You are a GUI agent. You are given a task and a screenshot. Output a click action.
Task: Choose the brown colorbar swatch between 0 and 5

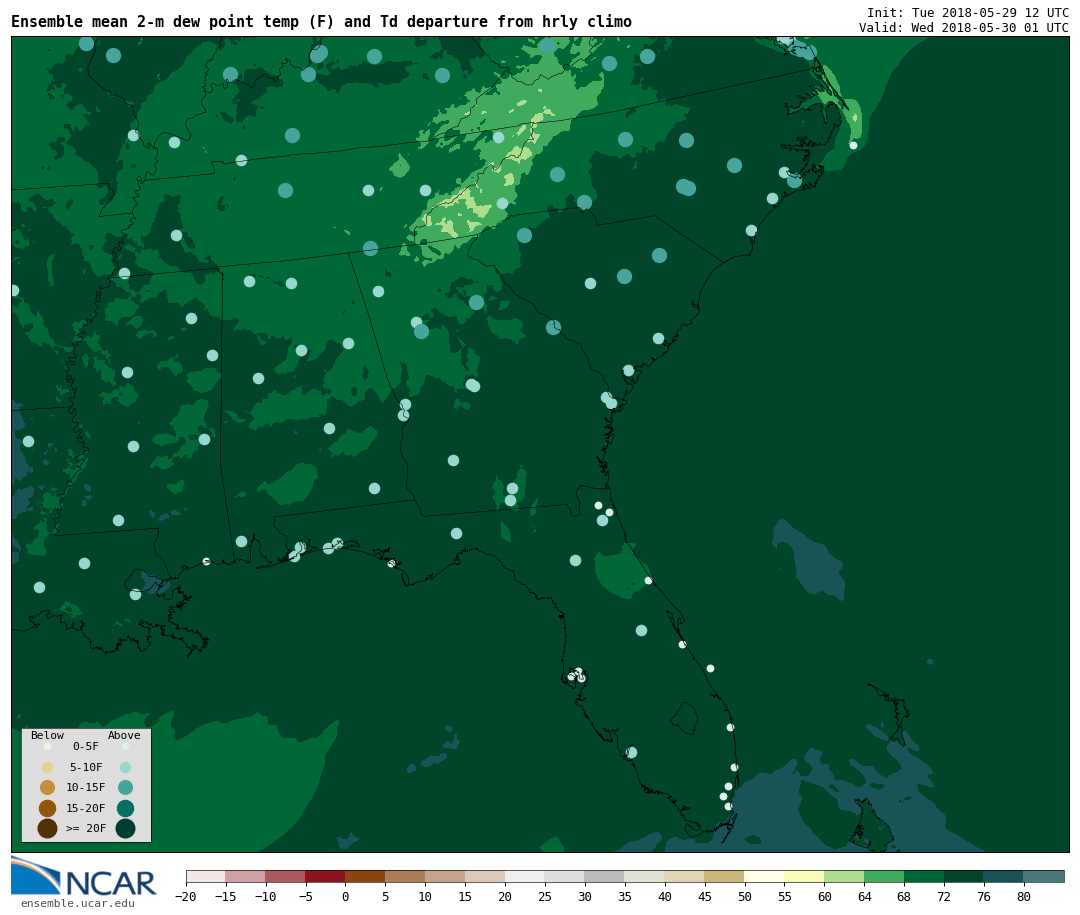tap(365, 876)
